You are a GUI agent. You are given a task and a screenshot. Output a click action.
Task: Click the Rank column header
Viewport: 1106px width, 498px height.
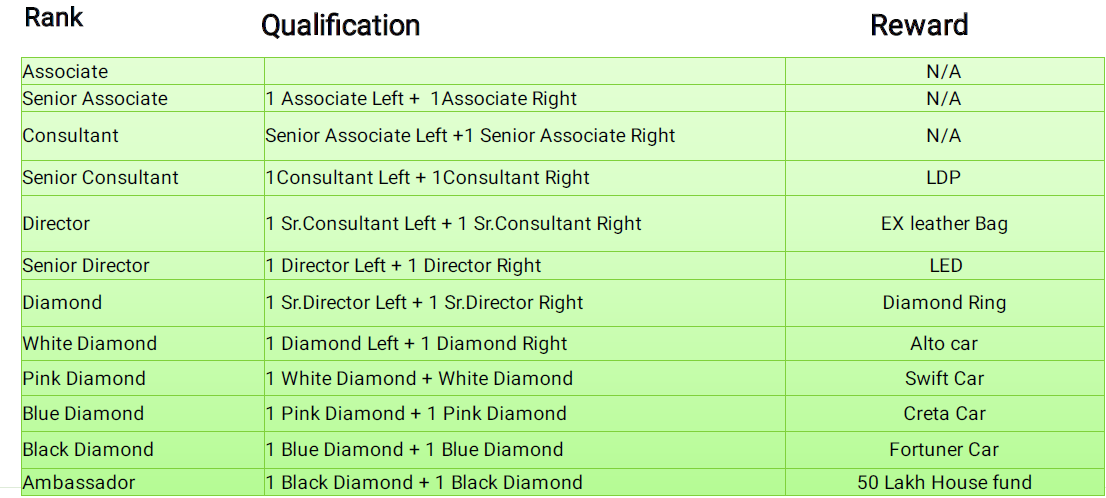coord(53,17)
